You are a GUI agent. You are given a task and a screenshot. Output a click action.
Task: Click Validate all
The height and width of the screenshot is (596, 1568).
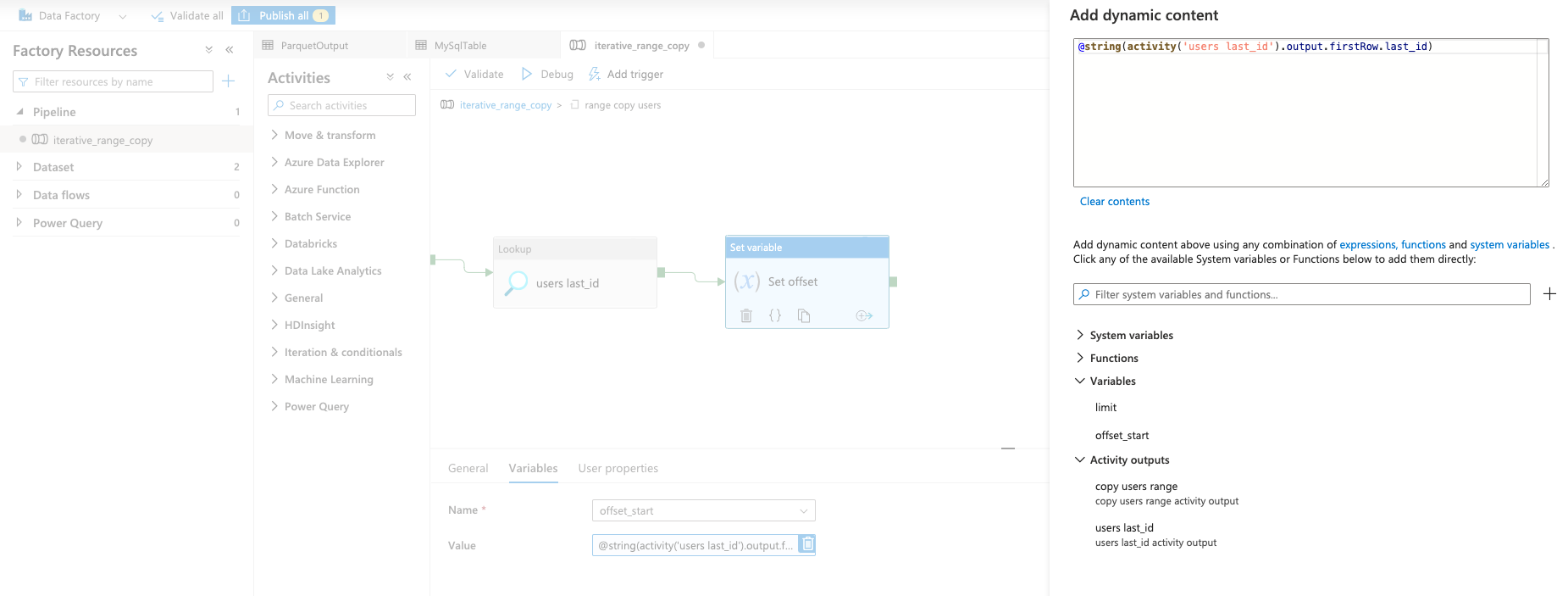coord(187,15)
